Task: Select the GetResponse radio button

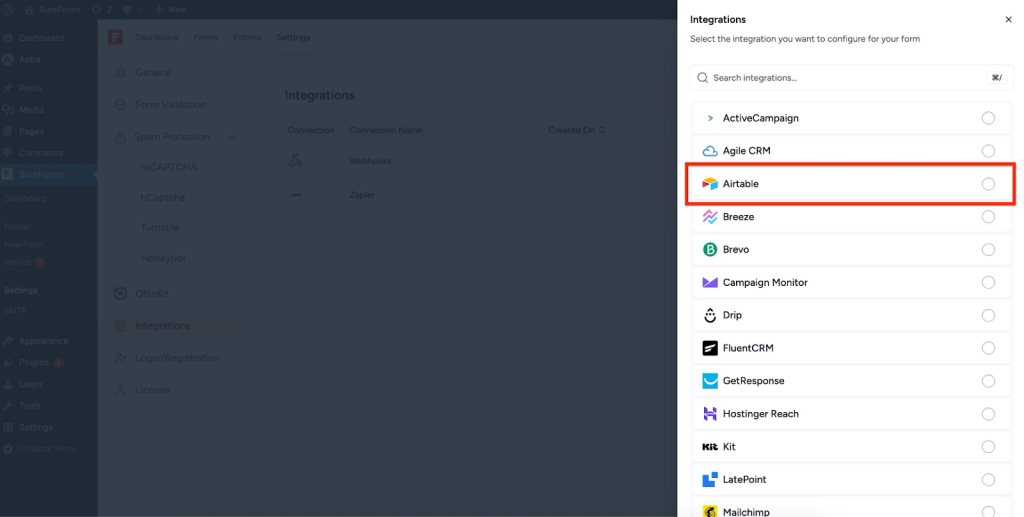Action: tap(988, 381)
